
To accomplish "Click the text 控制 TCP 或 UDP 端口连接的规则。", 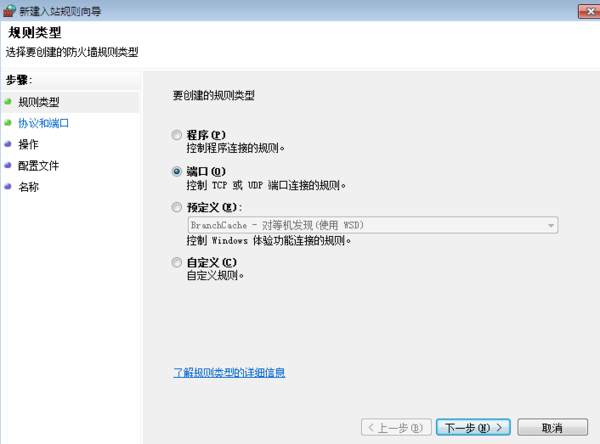I will (266, 185).
